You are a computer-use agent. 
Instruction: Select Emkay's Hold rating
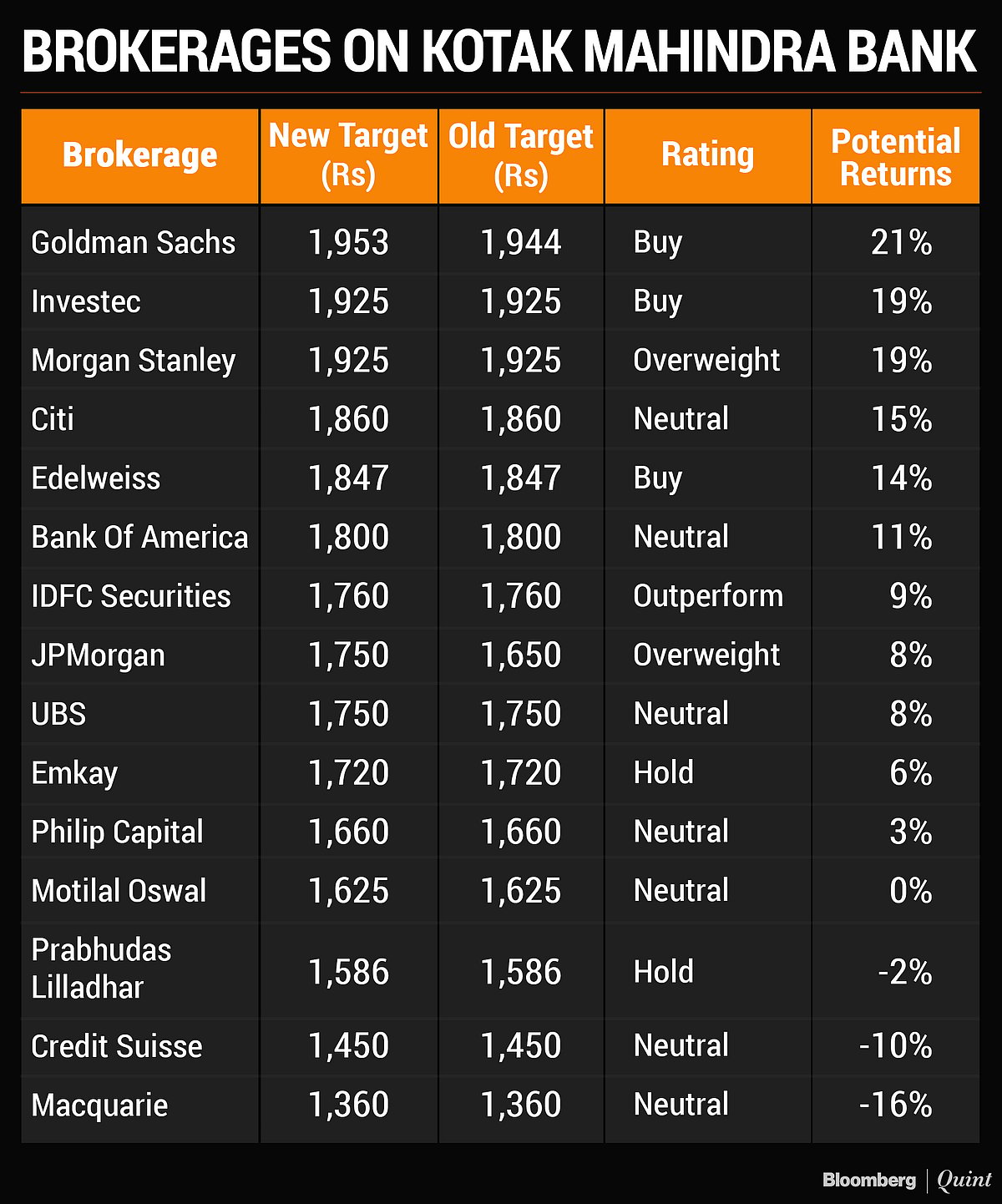(664, 773)
